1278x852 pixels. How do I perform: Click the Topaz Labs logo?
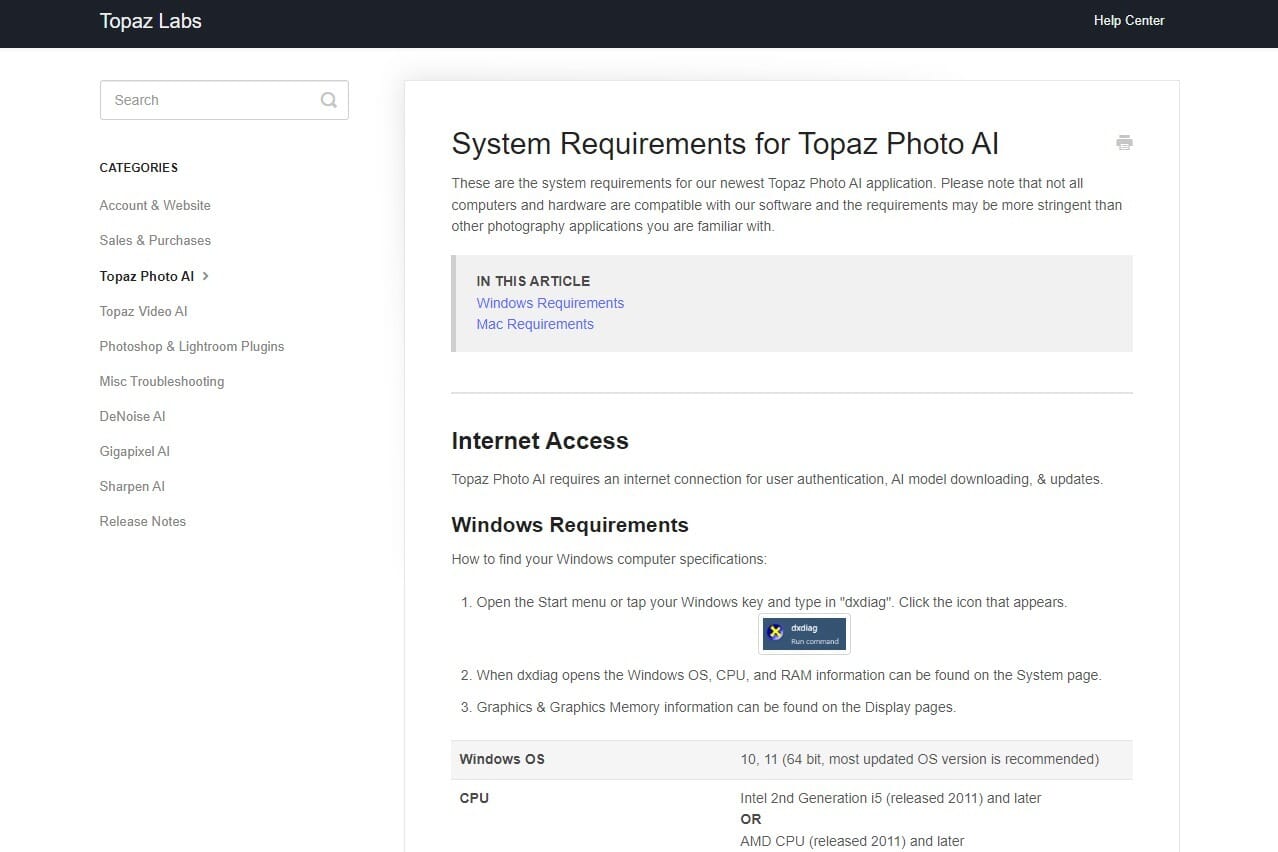pos(150,21)
